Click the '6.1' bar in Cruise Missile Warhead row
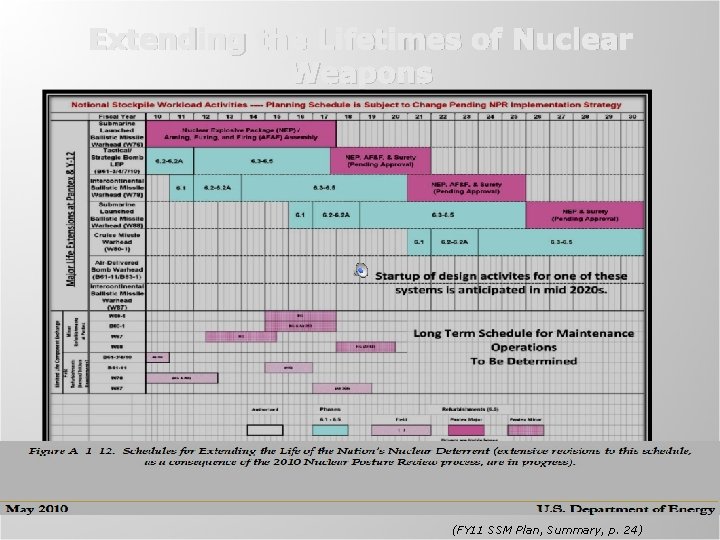The width and height of the screenshot is (720, 540). (419, 242)
